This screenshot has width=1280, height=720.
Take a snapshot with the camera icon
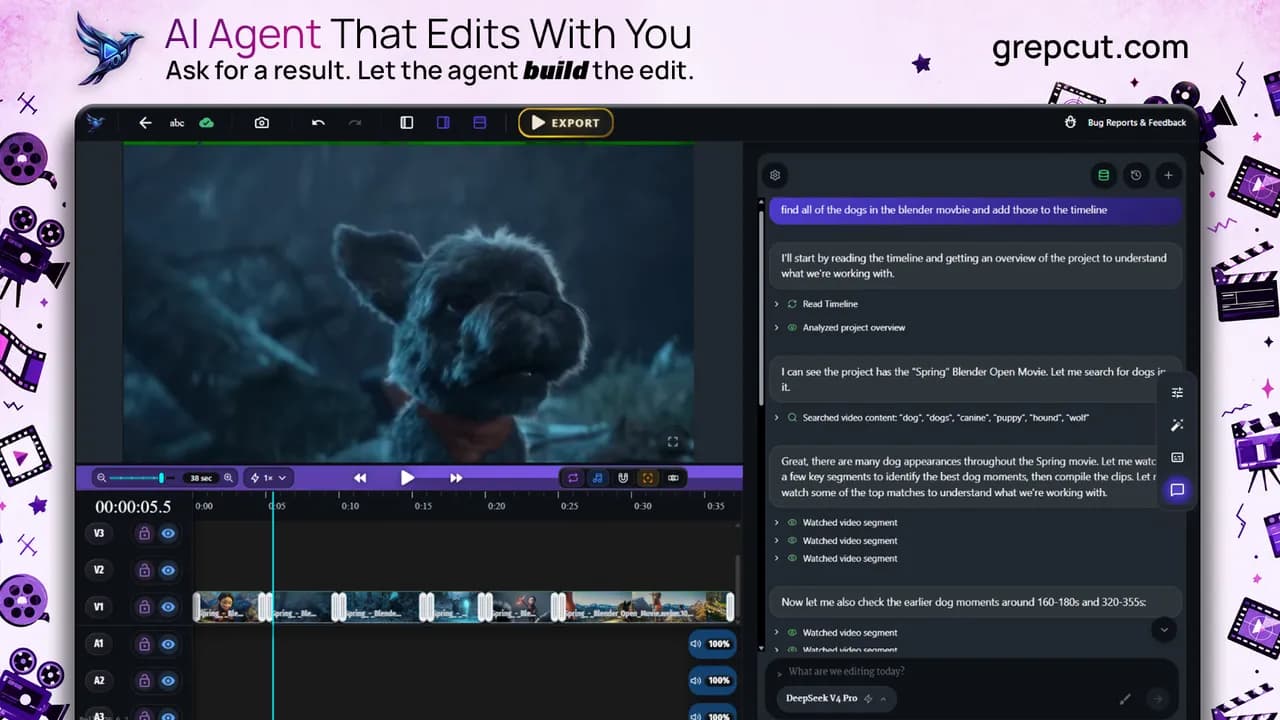[x=262, y=123]
